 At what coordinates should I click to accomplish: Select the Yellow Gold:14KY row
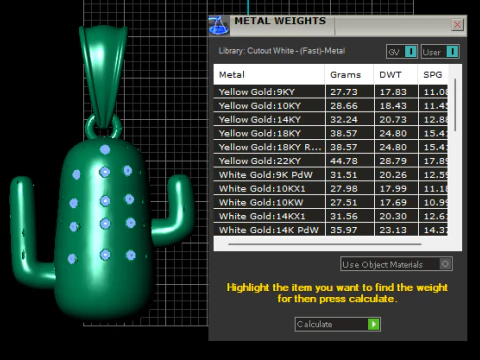[x=331, y=119]
